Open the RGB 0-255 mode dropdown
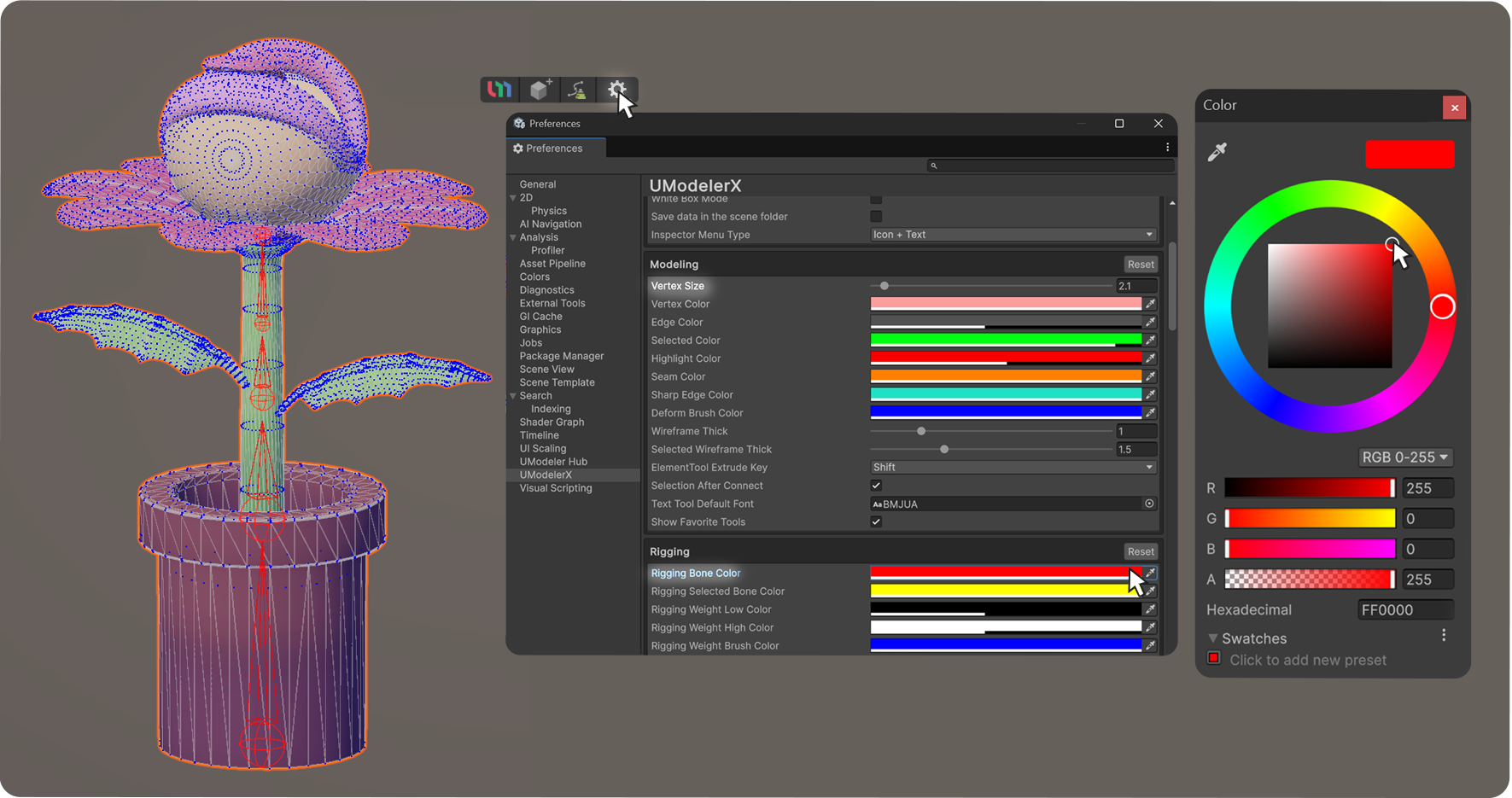 pos(1405,457)
